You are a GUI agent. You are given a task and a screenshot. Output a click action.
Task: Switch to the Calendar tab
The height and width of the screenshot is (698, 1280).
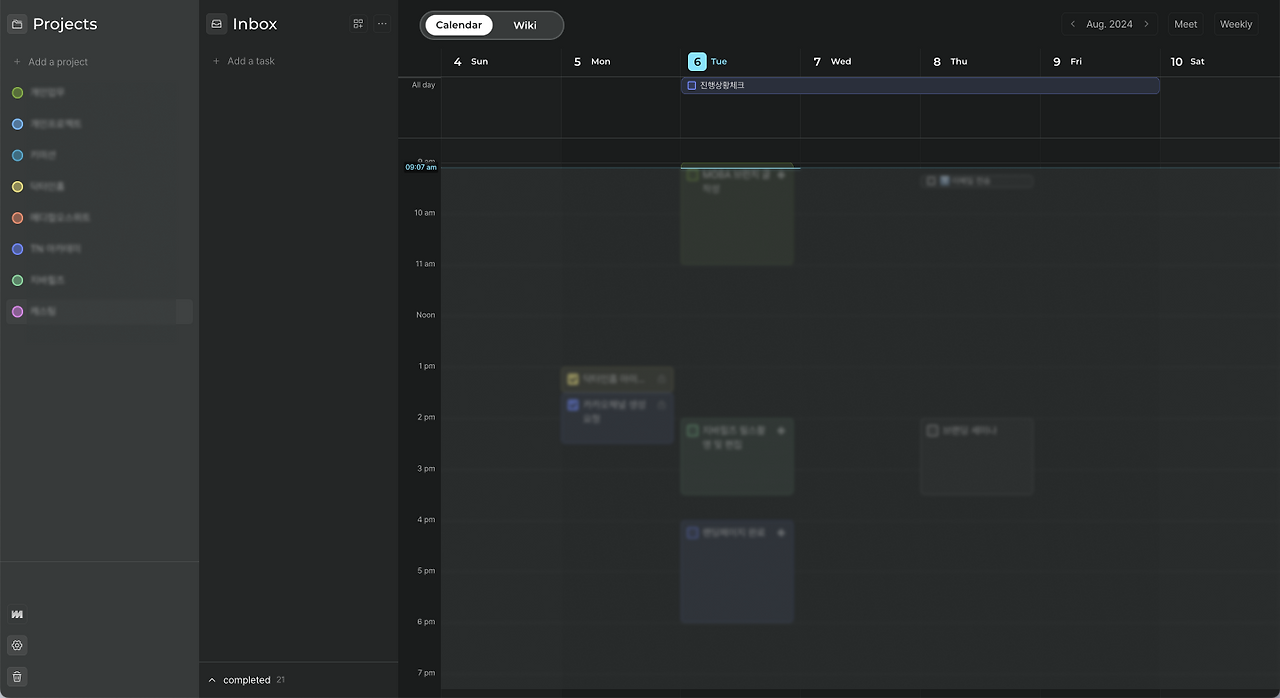pos(459,25)
